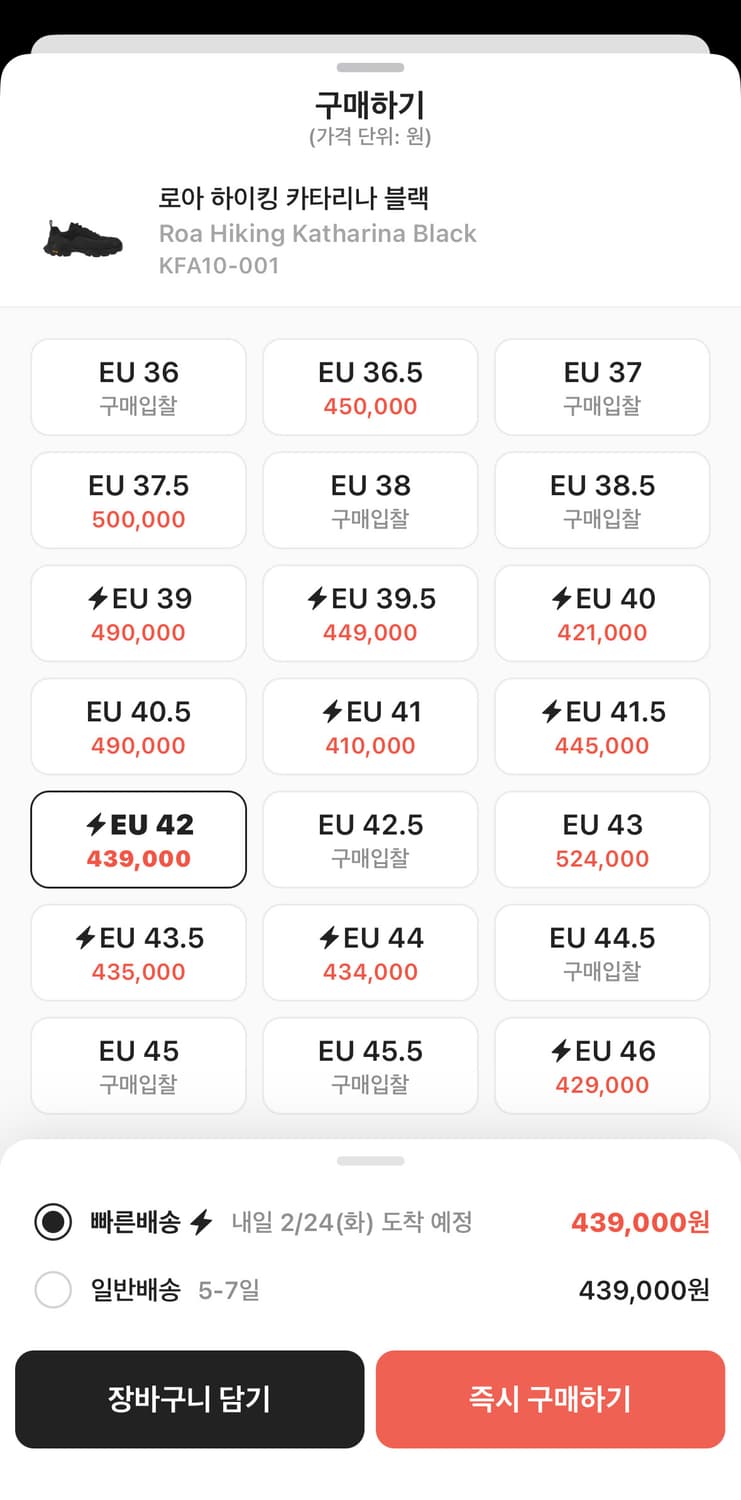Tap the lightning icon beside EU 40

tap(561, 599)
